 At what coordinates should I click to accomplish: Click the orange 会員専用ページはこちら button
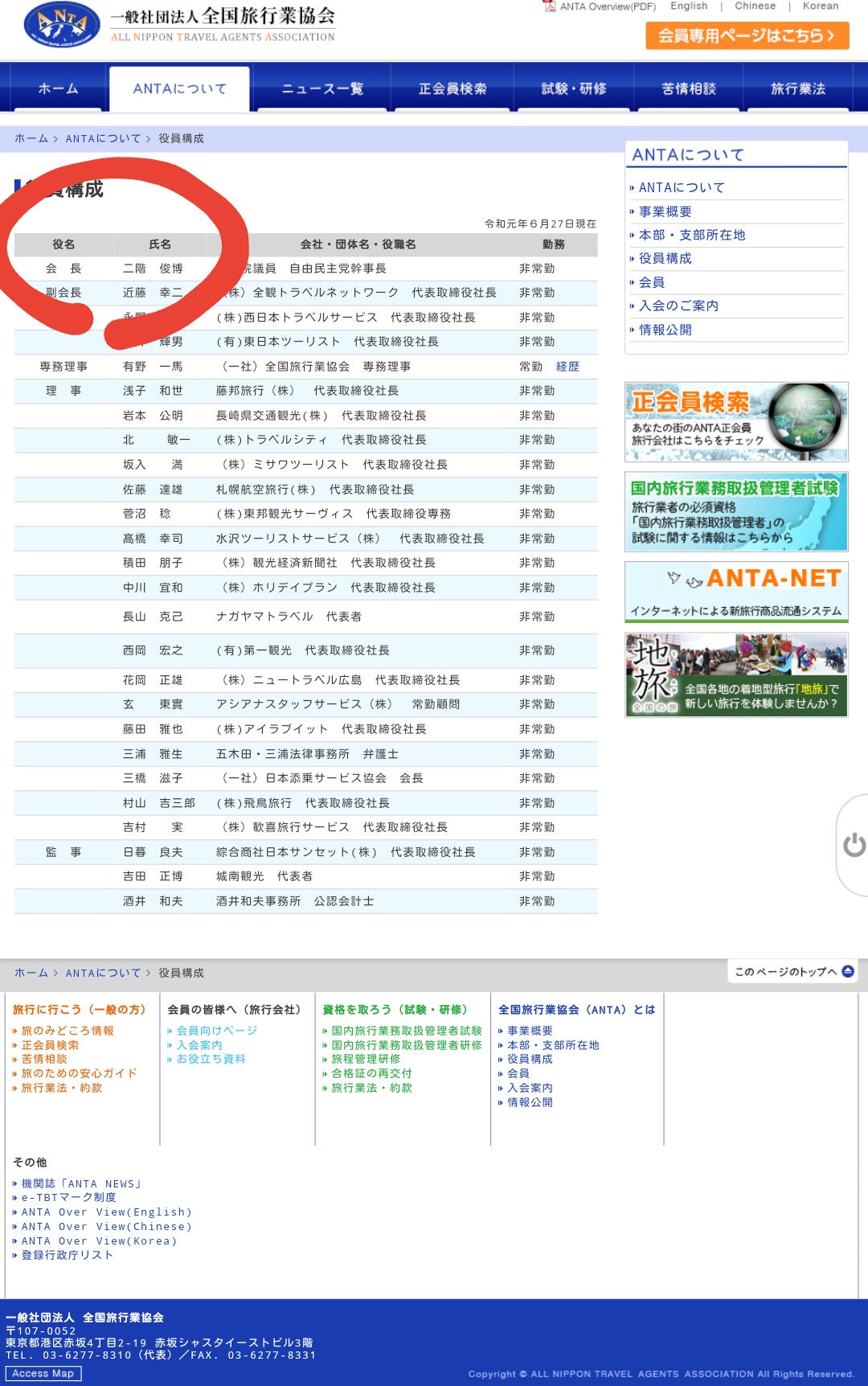[747, 35]
